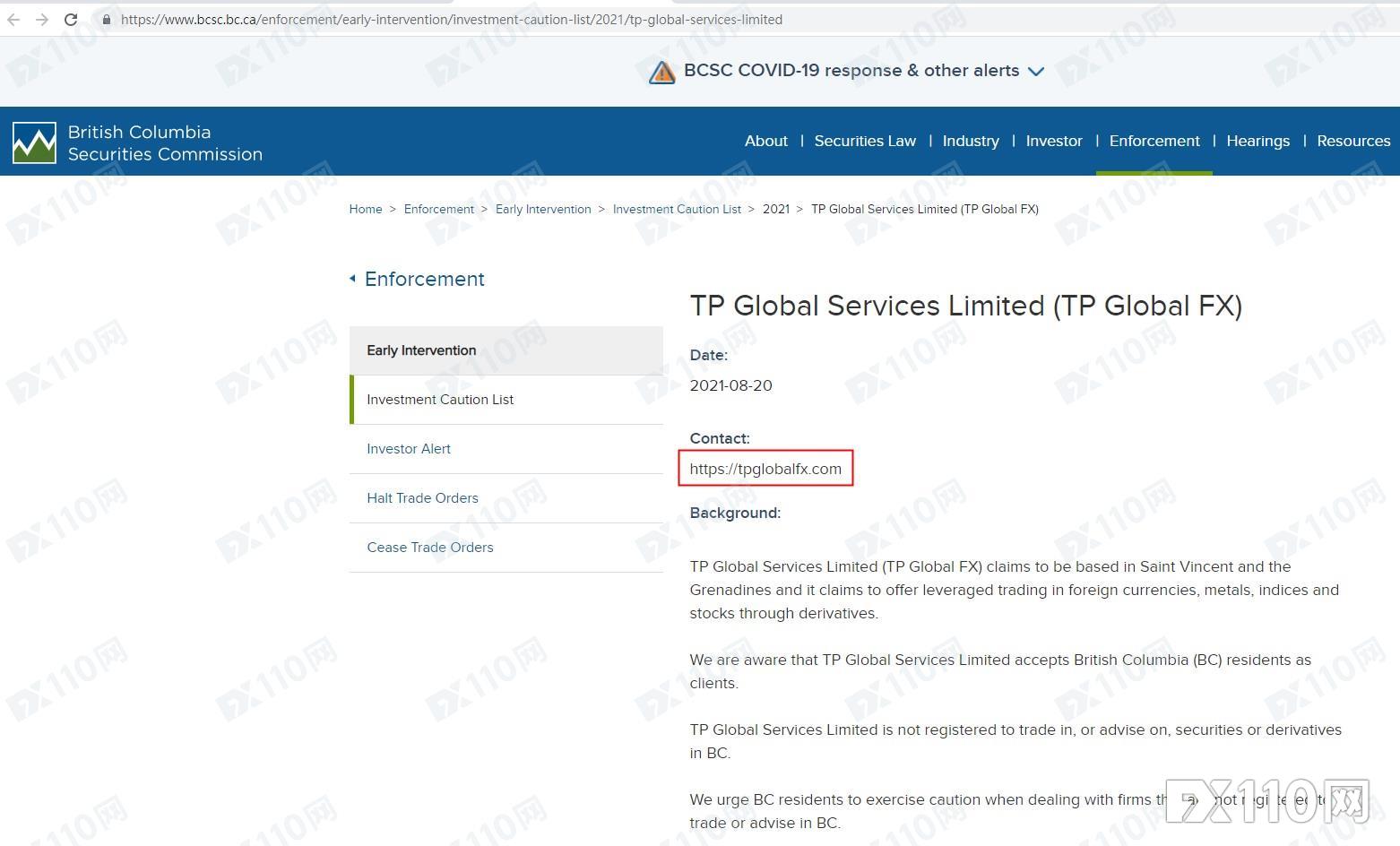This screenshot has height=846, width=1400.
Task: Collapse sidebar via Enforcement back arrow
Action: coord(352,279)
